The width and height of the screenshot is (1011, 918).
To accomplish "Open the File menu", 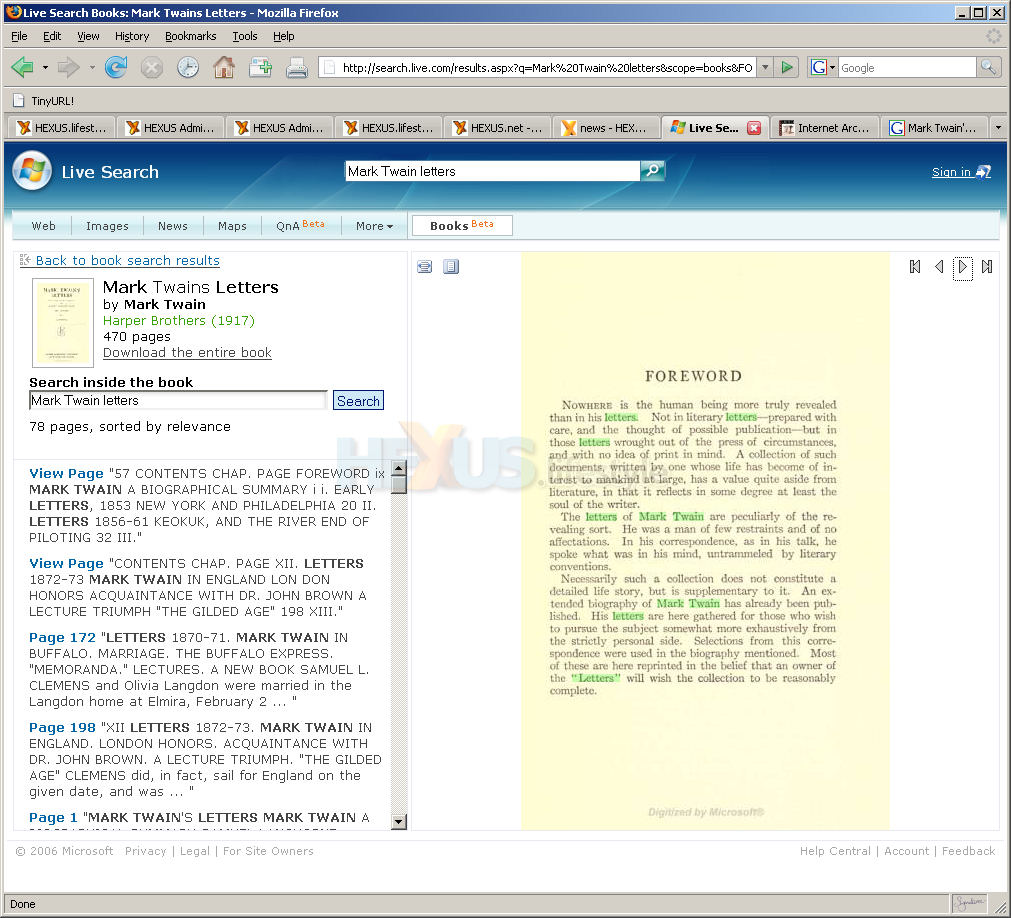I will click(19, 36).
